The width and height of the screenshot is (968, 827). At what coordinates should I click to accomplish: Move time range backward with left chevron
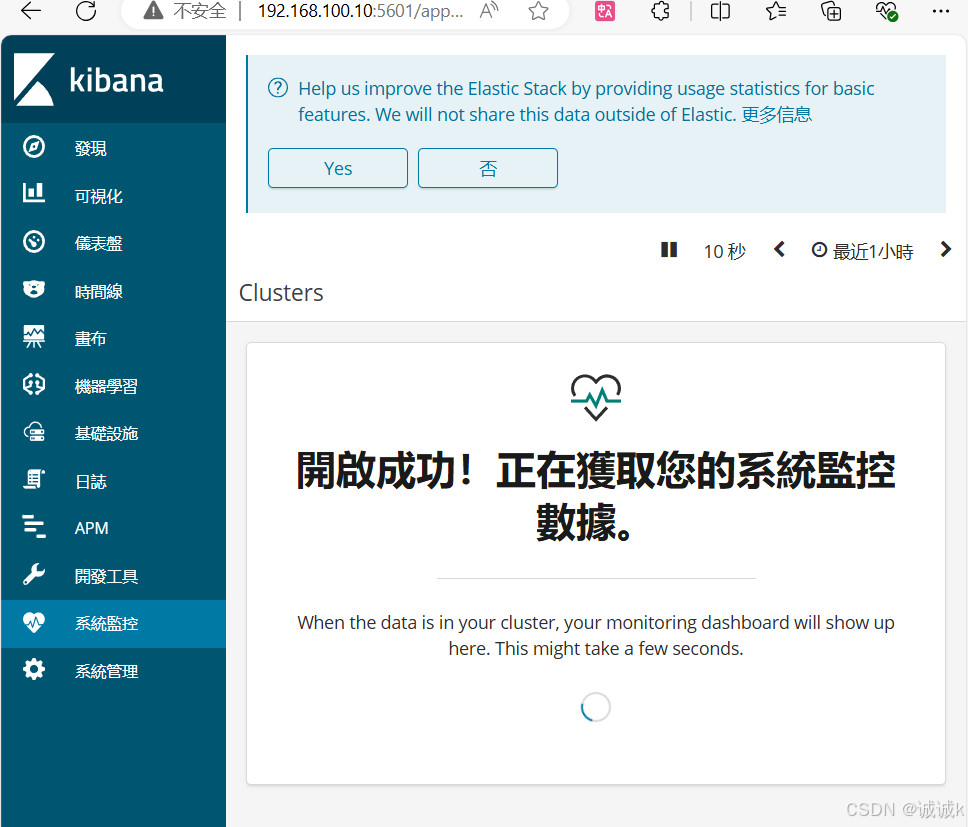pos(779,249)
